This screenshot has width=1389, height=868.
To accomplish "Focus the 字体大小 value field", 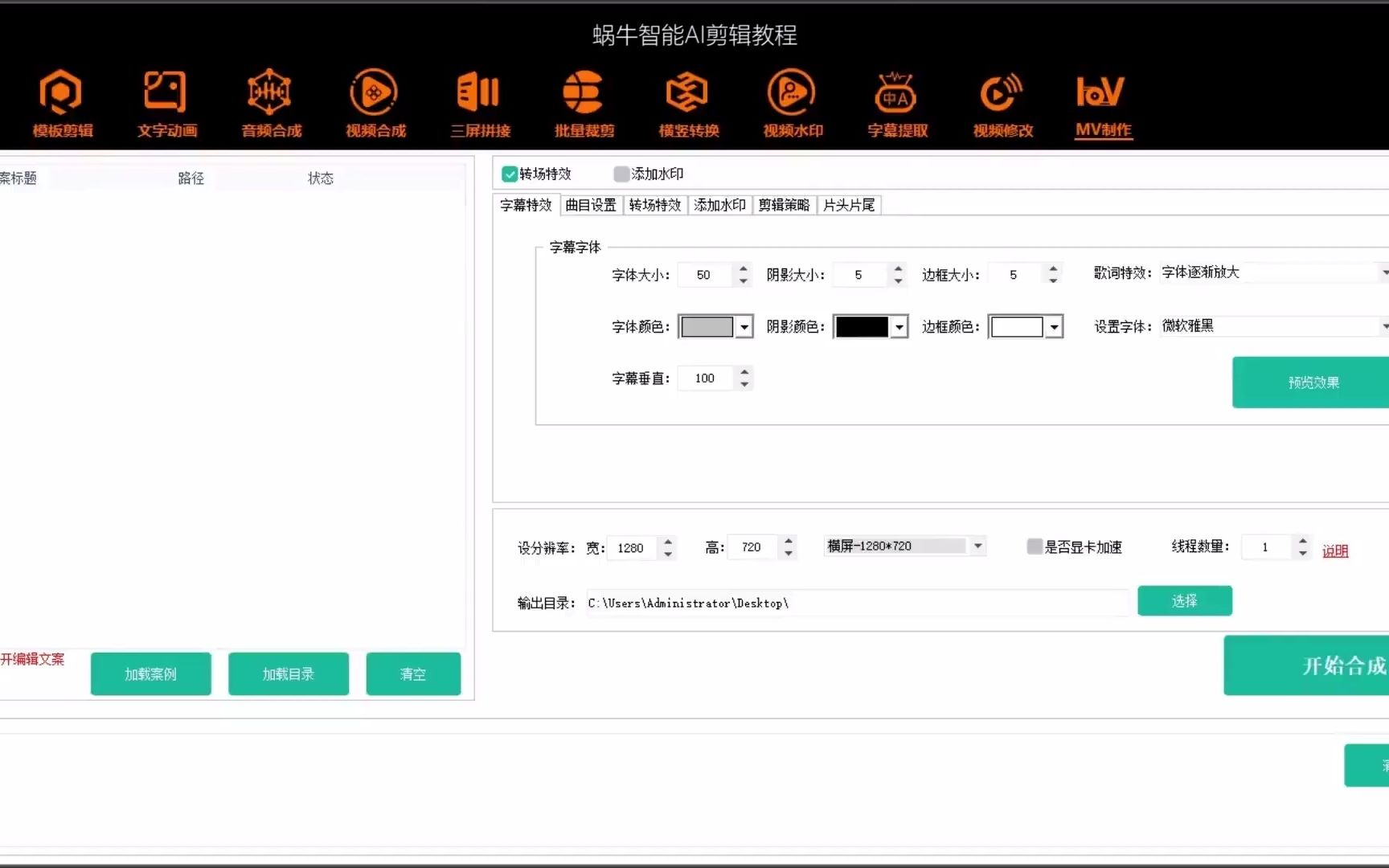I will [x=705, y=275].
